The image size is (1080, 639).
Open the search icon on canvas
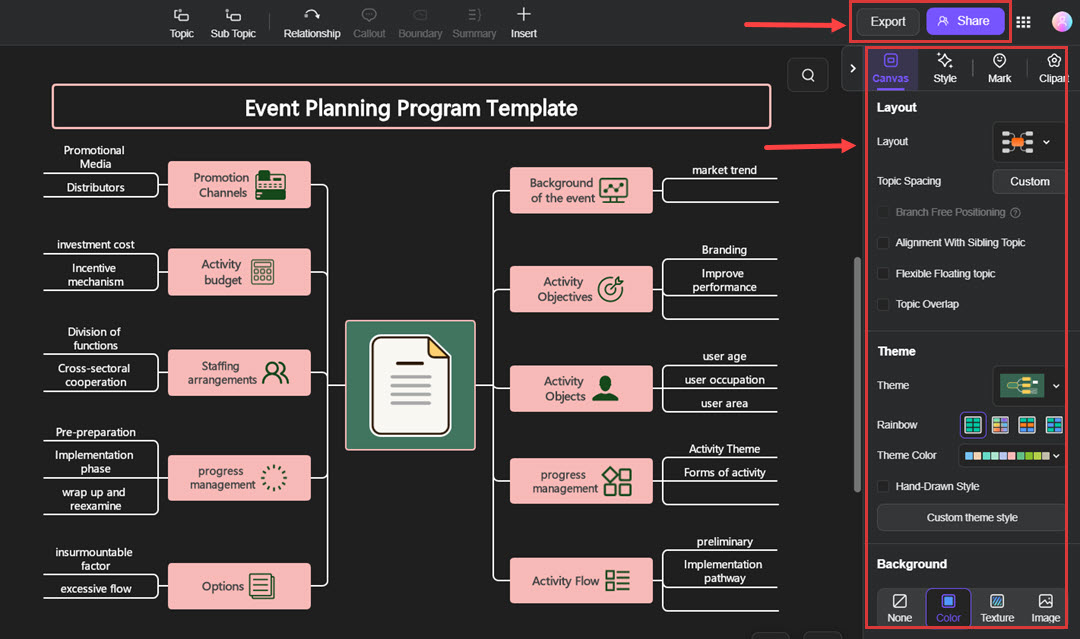808,74
